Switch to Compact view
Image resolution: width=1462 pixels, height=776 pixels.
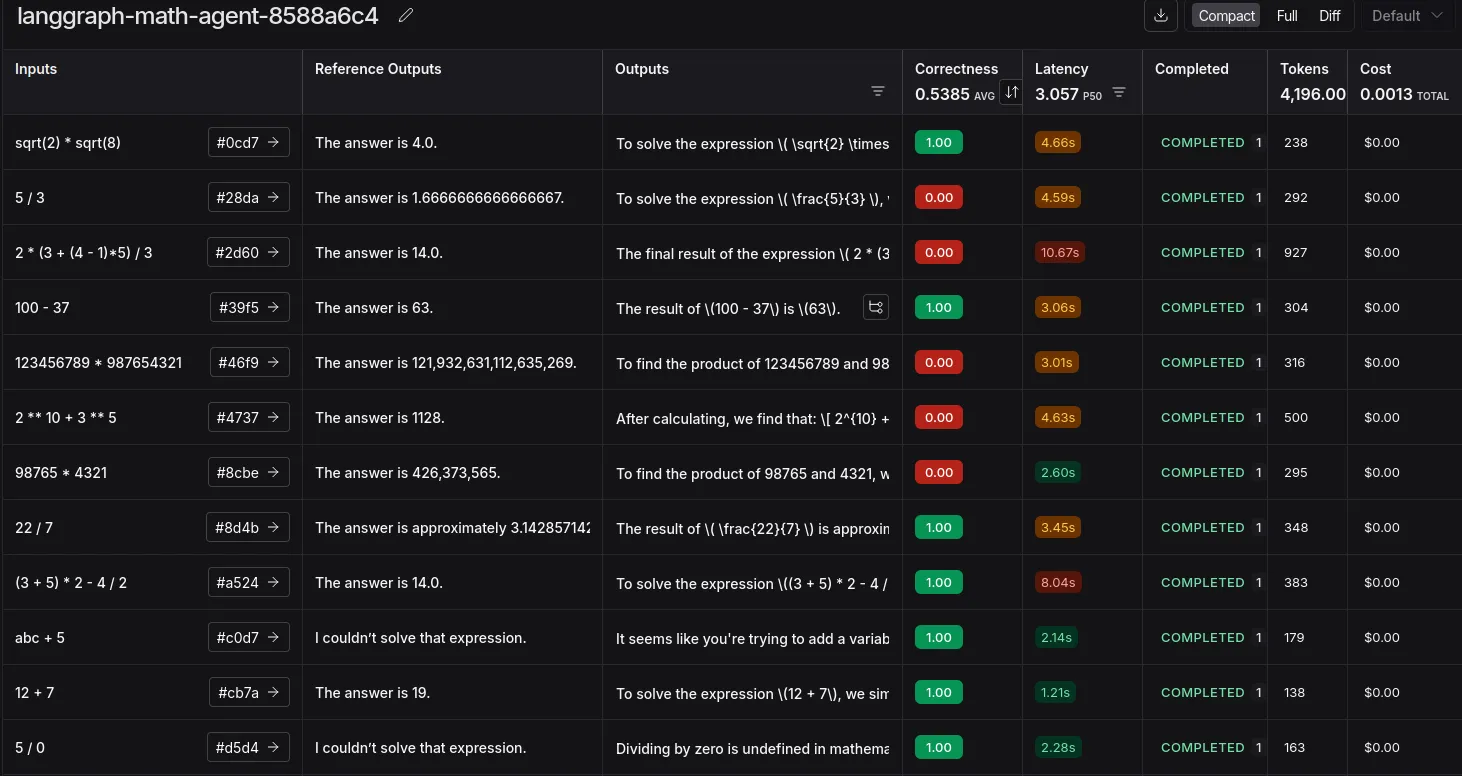click(x=1226, y=16)
